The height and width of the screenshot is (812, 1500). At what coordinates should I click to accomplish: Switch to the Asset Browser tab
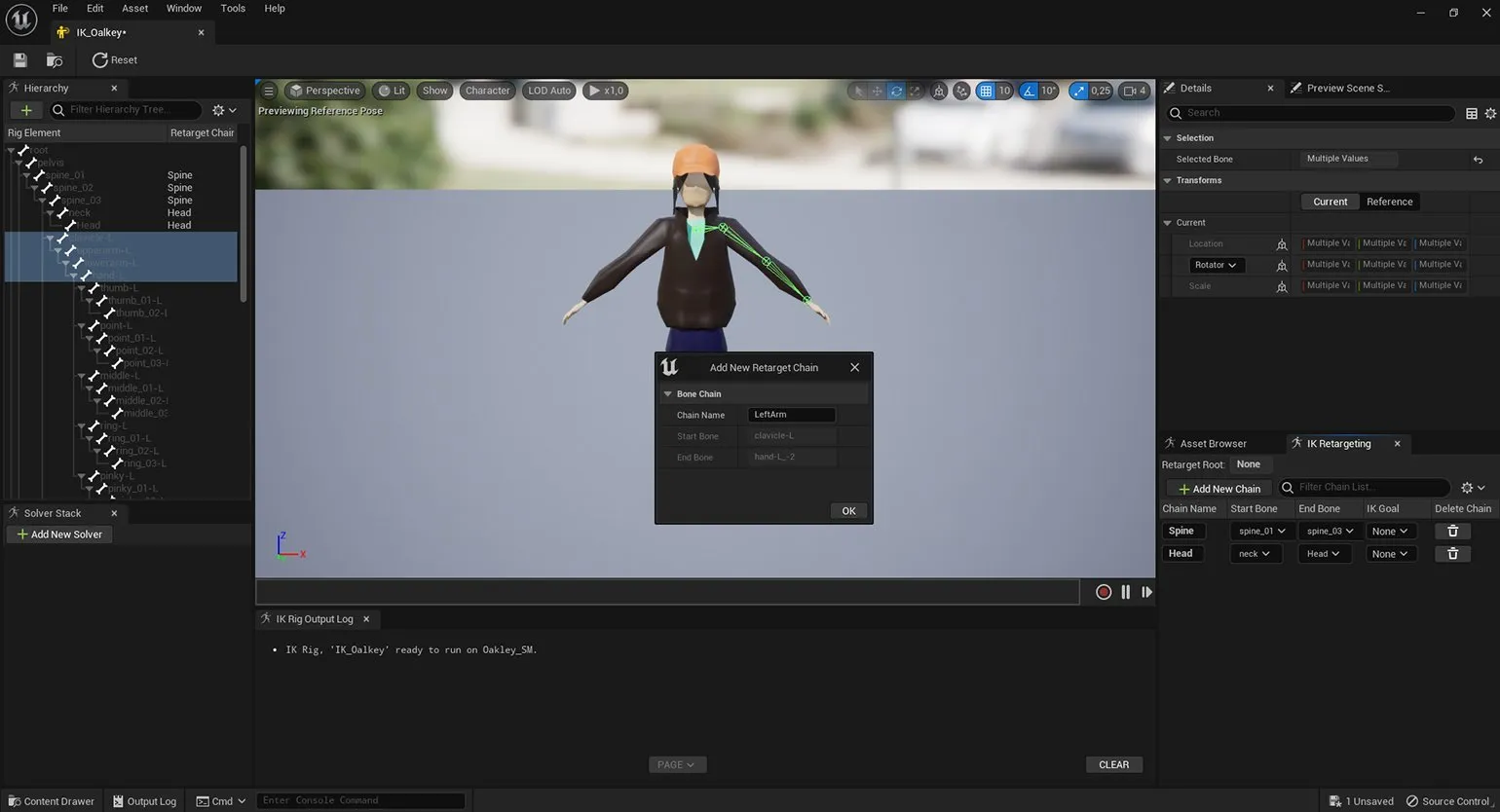tap(1212, 443)
